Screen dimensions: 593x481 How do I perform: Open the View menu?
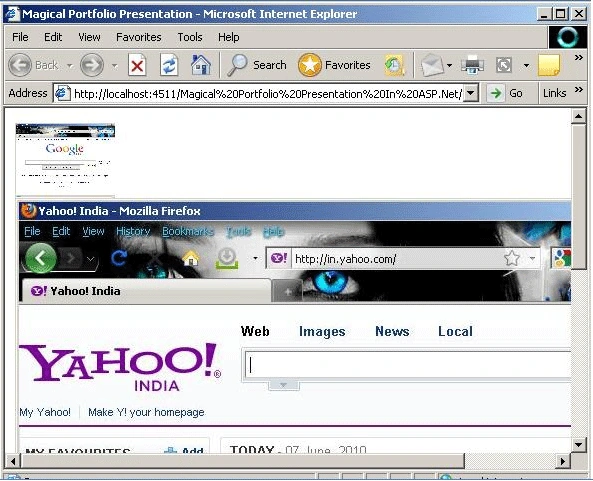(x=89, y=37)
